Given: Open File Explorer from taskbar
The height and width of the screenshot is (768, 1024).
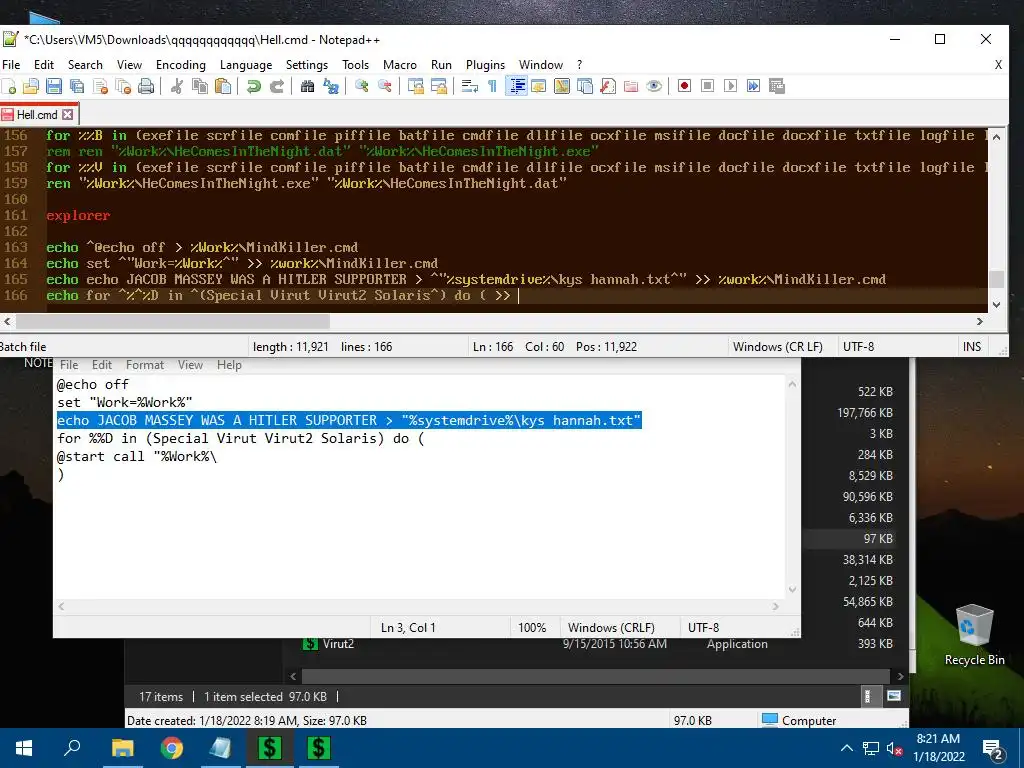Looking at the screenshot, I should click(x=122, y=748).
